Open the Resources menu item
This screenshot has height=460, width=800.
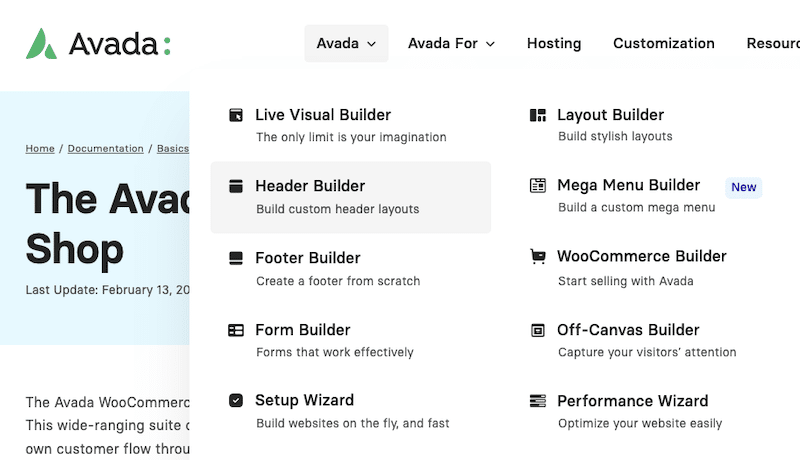click(773, 43)
